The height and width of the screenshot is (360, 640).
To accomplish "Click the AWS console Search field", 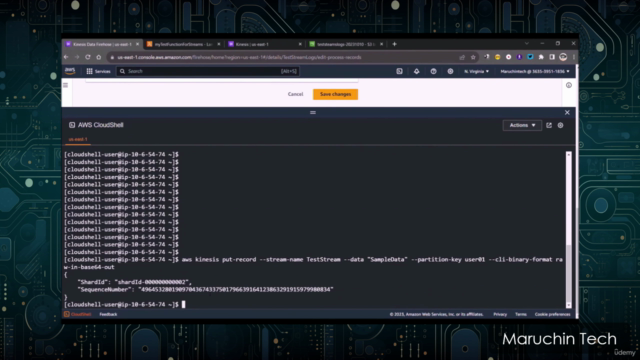I will tap(208, 71).
